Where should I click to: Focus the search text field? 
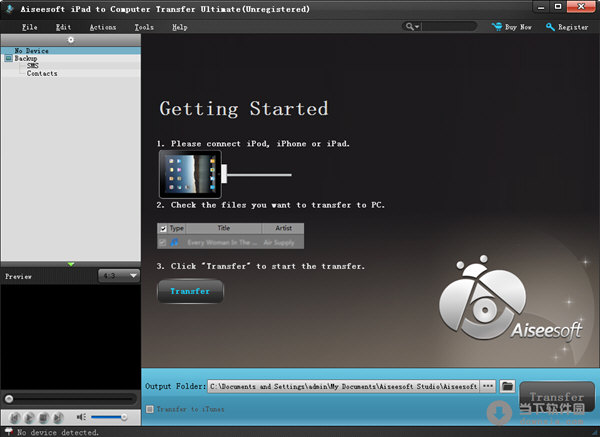click(x=449, y=26)
